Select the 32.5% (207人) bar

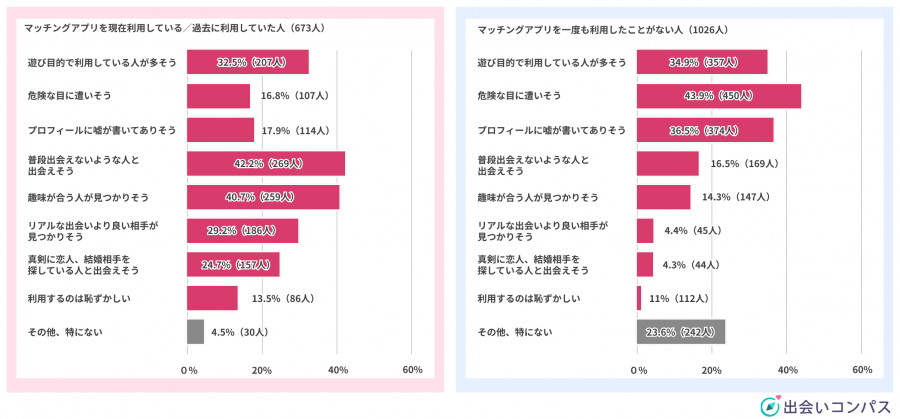click(x=248, y=62)
